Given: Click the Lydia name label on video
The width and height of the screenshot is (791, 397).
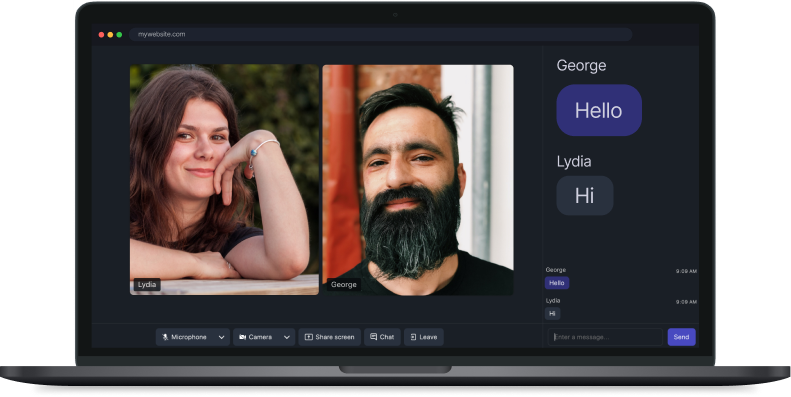Looking at the screenshot, I should click(x=147, y=285).
